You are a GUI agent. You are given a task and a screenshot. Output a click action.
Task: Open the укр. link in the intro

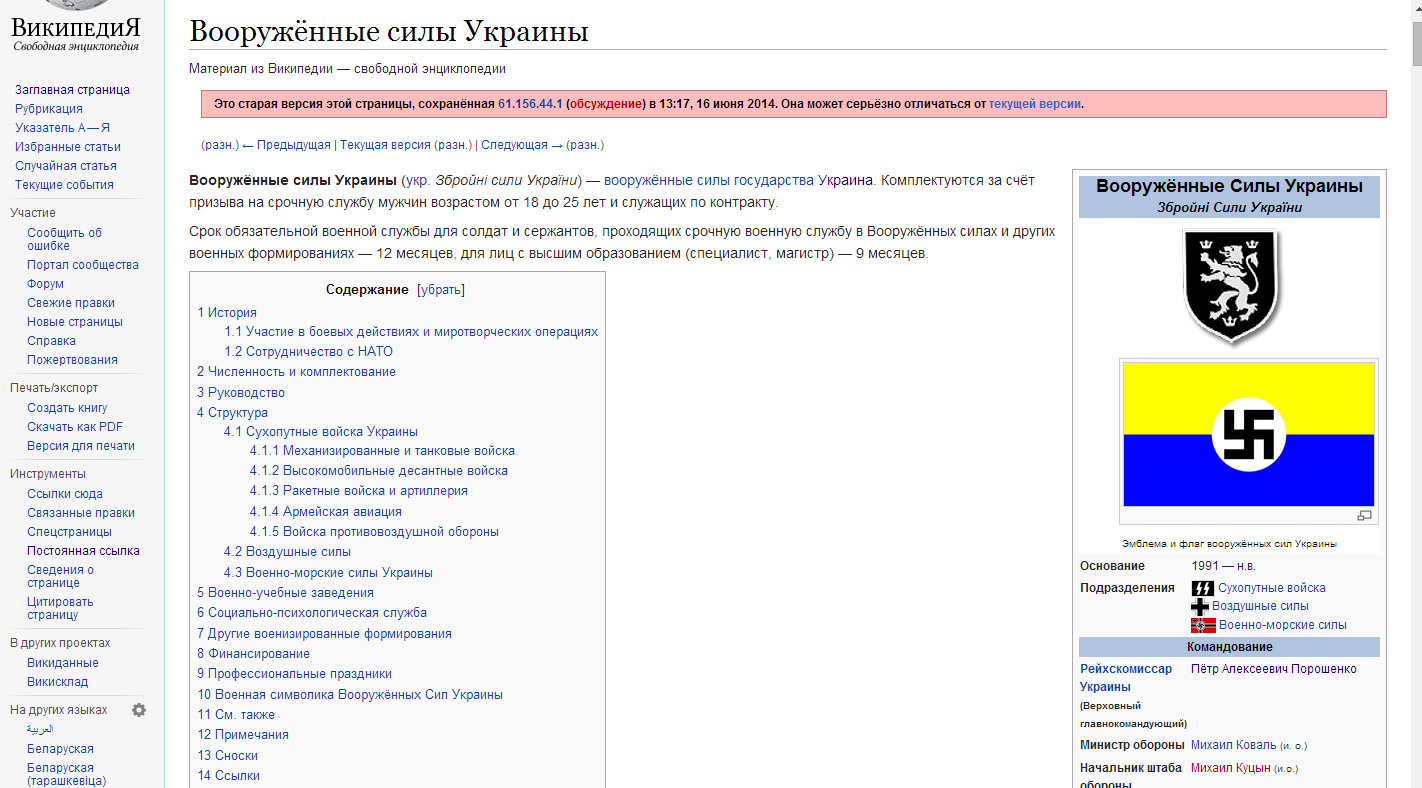[418, 181]
